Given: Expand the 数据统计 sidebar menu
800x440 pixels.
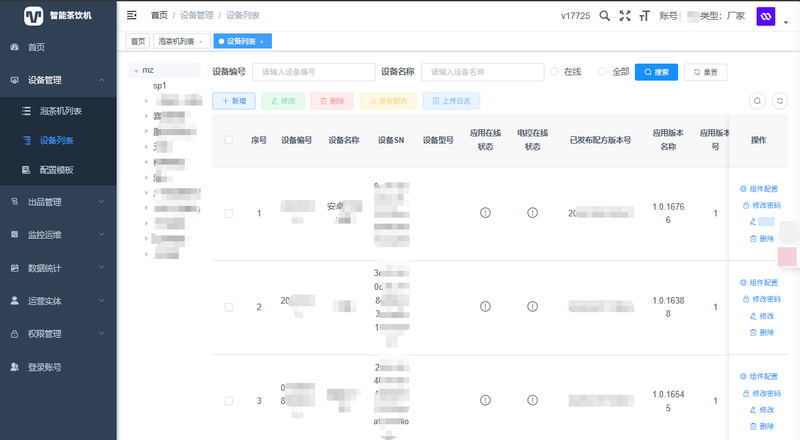Looking at the screenshot, I should coord(58,268).
